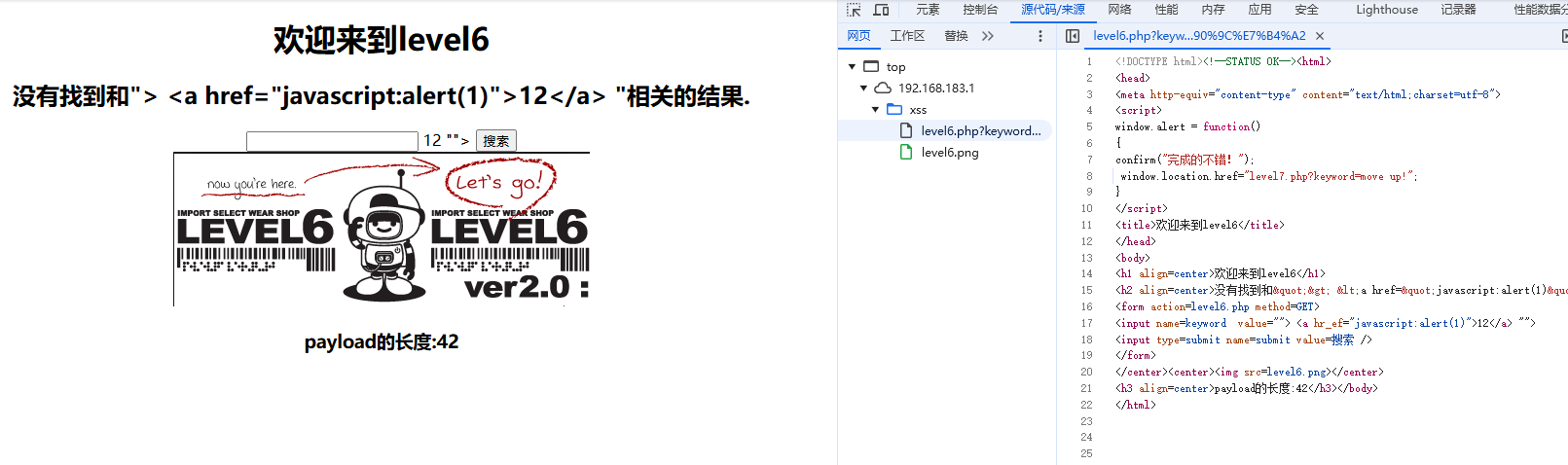Select the 192.168.183.1 tree label
The image size is (1568, 465).
point(936,89)
